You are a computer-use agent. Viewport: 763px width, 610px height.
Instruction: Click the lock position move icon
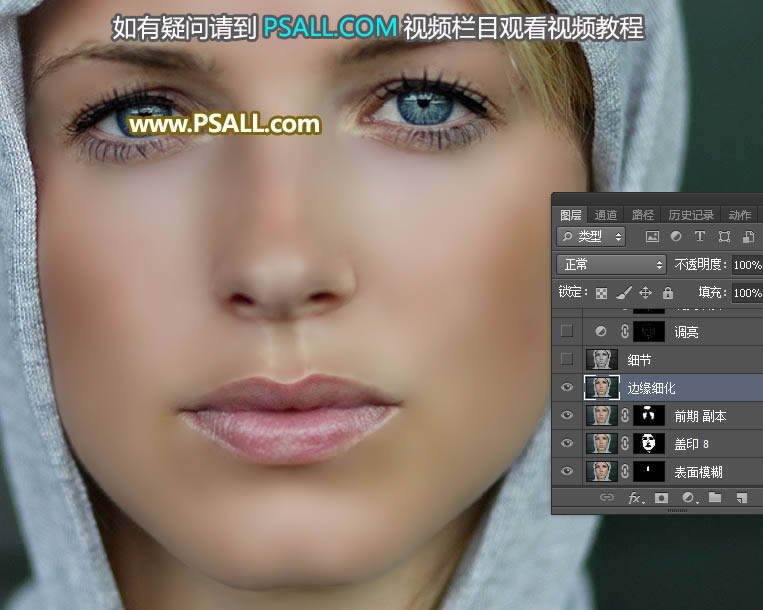(646, 293)
